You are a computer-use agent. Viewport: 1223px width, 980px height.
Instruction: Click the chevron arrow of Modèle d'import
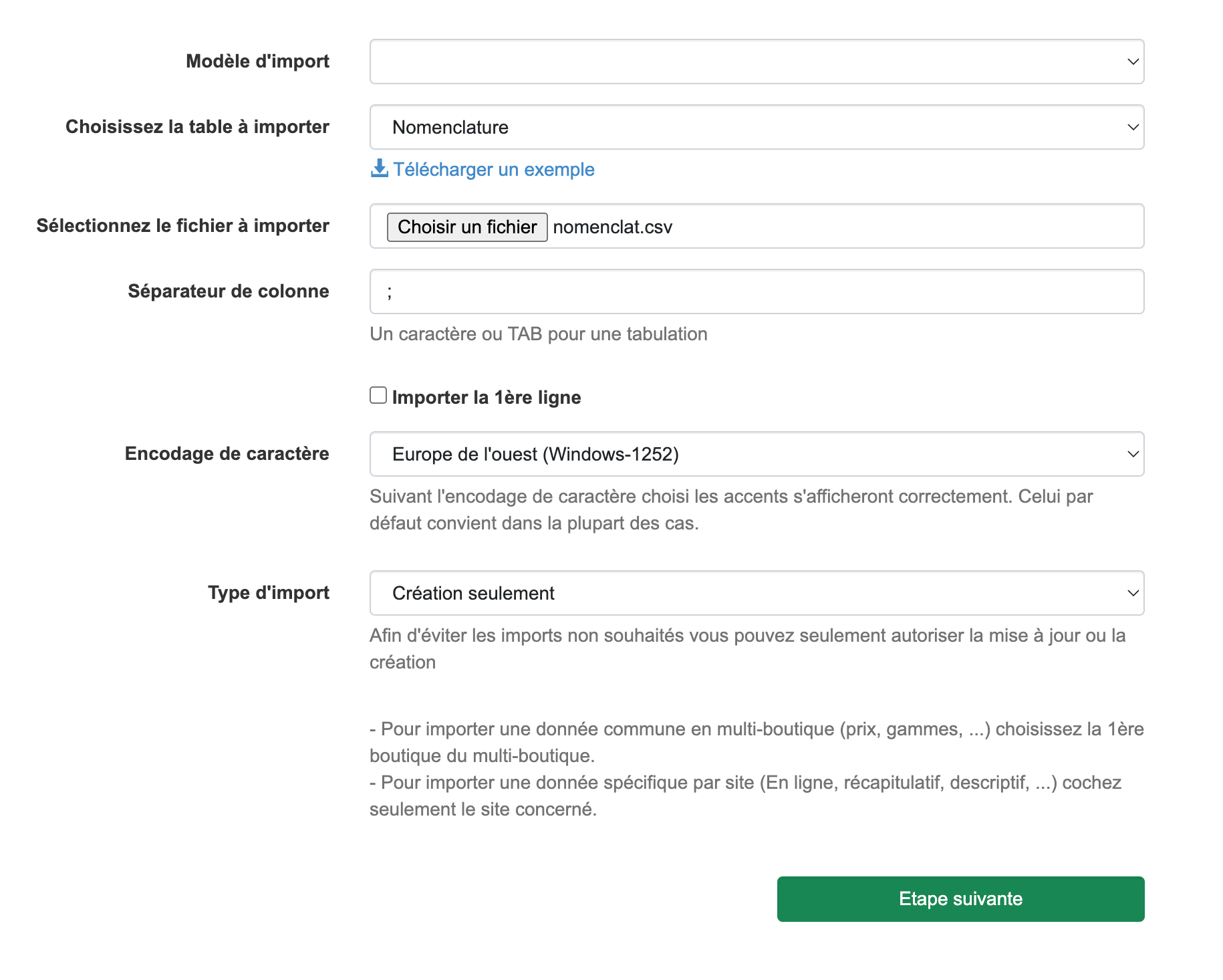pyautogui.click(x=1133, y=62)
